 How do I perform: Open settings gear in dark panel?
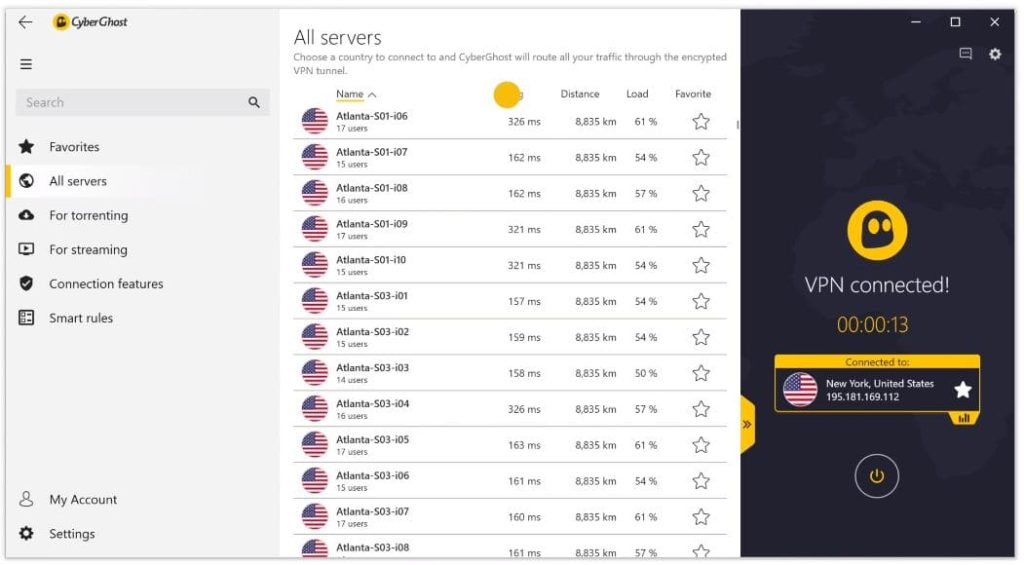point(995,54)
